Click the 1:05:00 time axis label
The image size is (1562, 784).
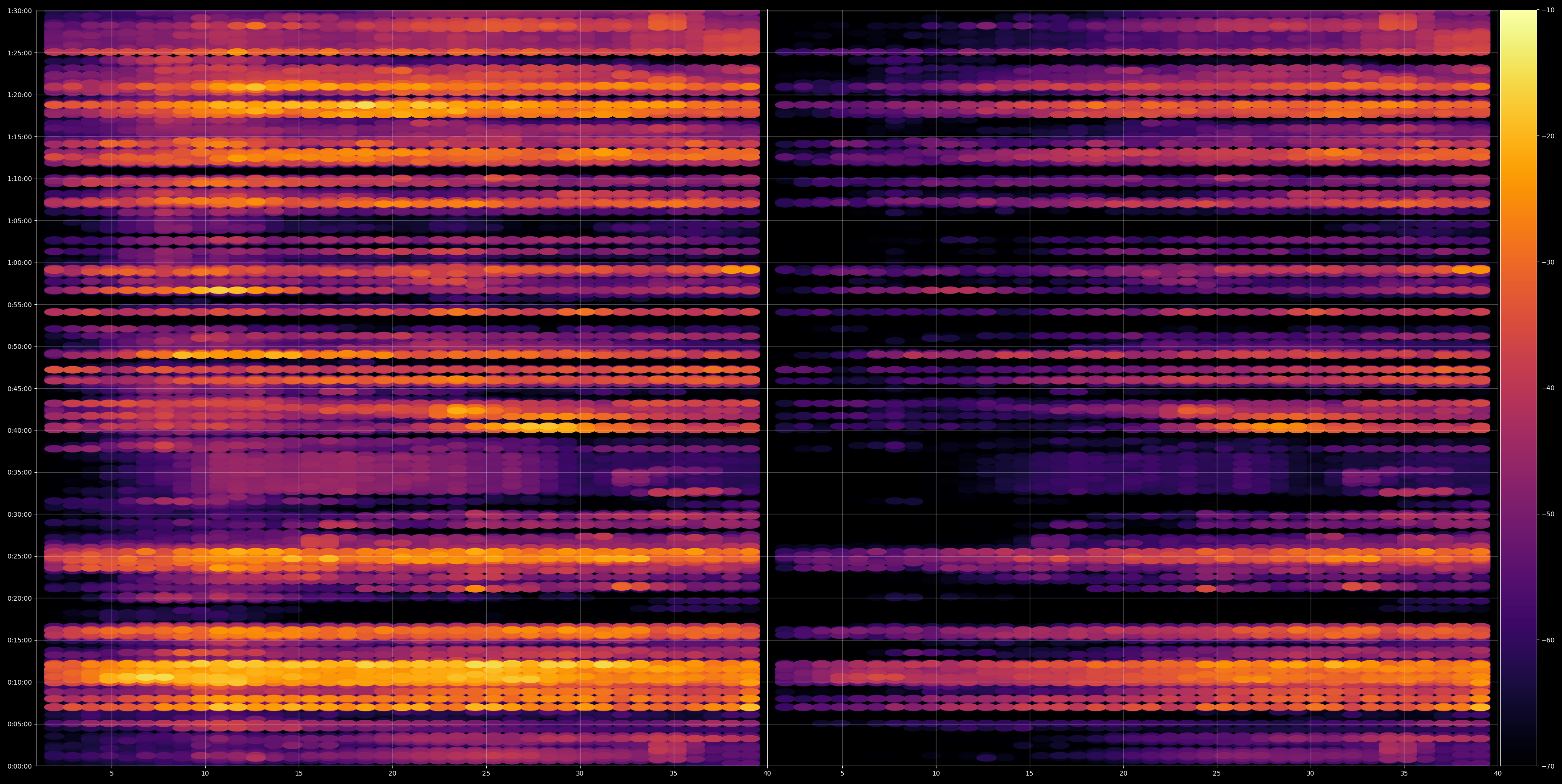19,221
